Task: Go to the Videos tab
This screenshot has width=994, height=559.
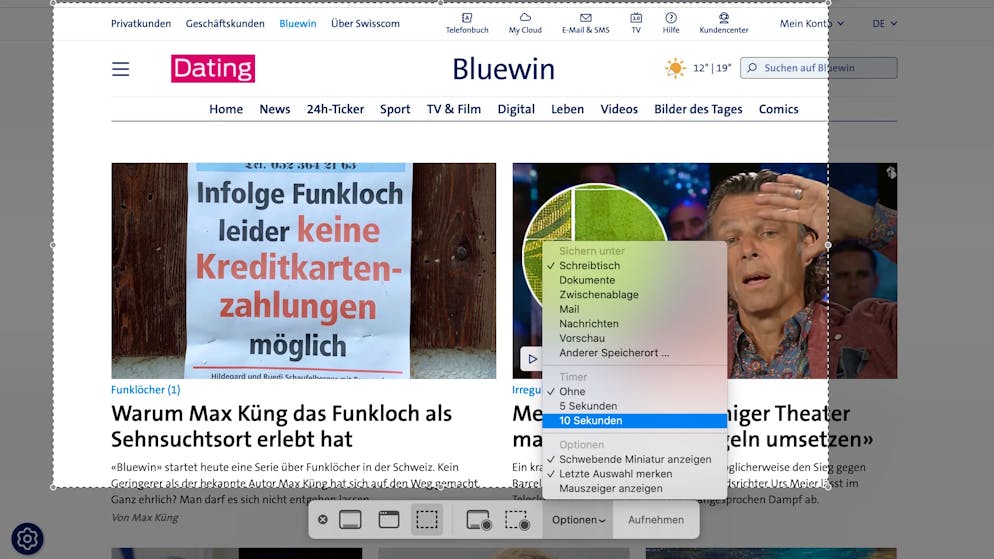Action: (619, 109)
